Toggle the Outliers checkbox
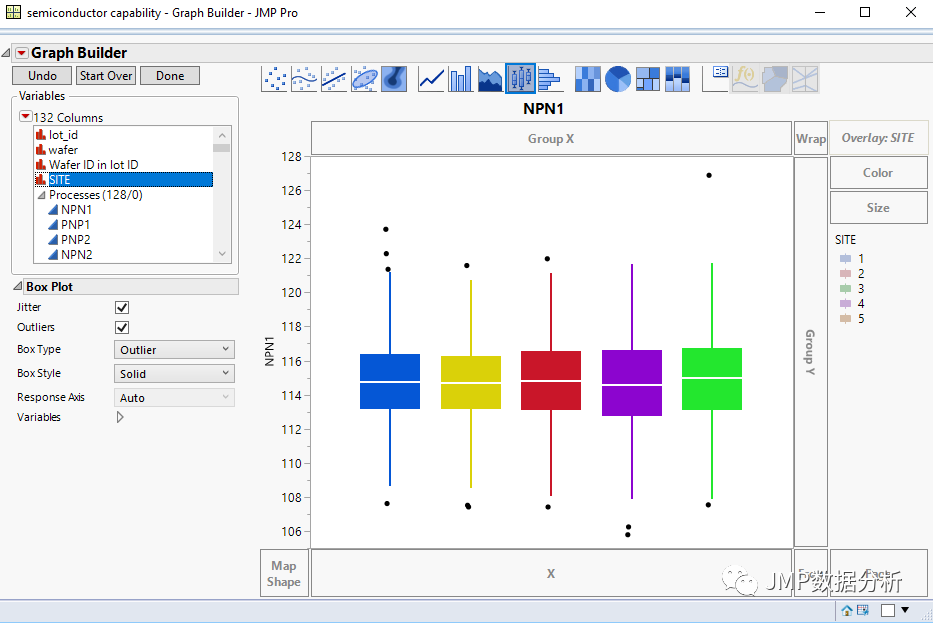Viewport: 933px width, 623px height. coord(122,327)
